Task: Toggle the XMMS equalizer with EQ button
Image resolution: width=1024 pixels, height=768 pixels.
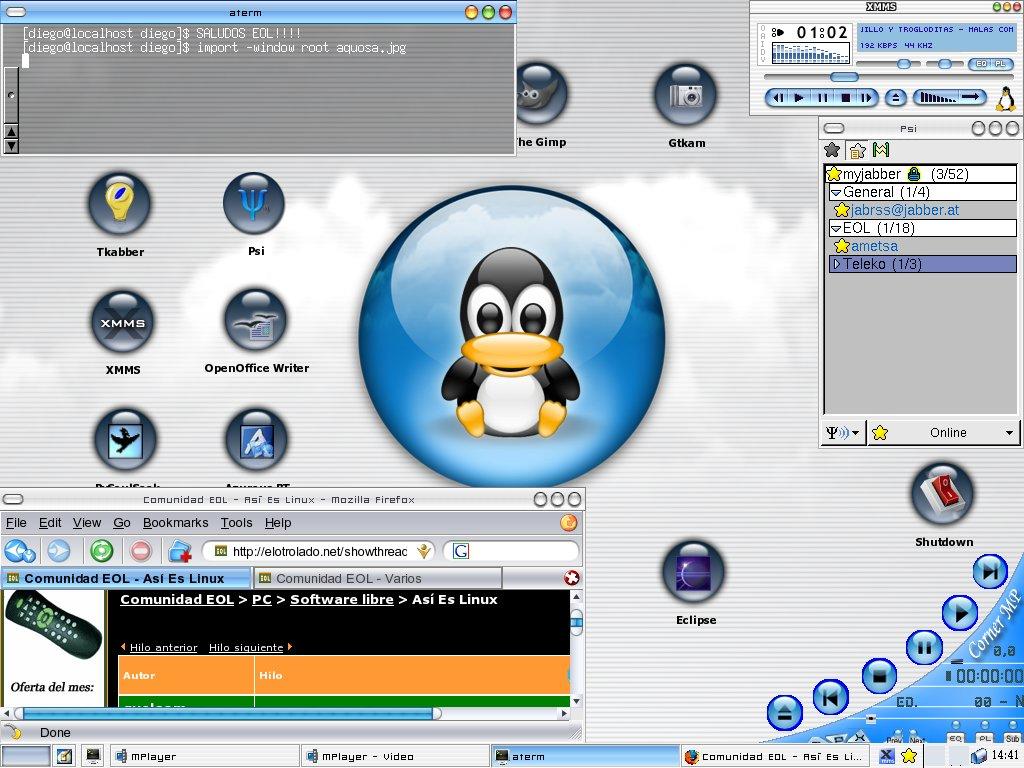Action: coord(979,64)
